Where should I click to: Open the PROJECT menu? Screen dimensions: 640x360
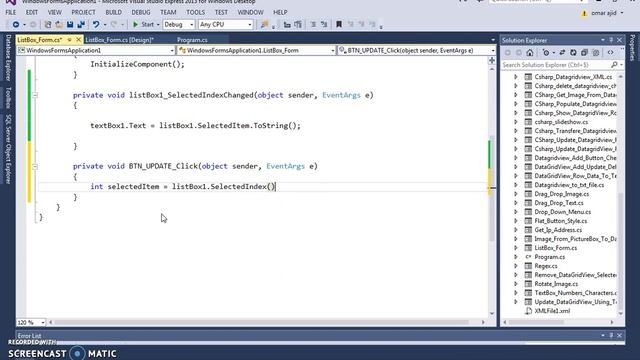[83, 12]
